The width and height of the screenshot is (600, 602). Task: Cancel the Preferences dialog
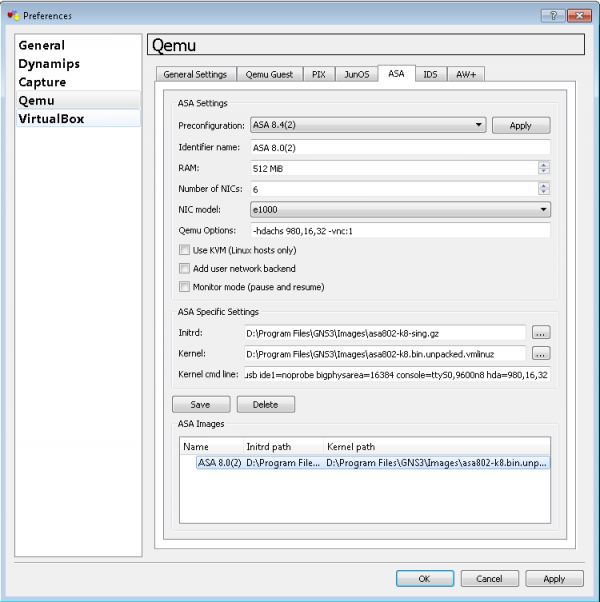tap(489, 579)
